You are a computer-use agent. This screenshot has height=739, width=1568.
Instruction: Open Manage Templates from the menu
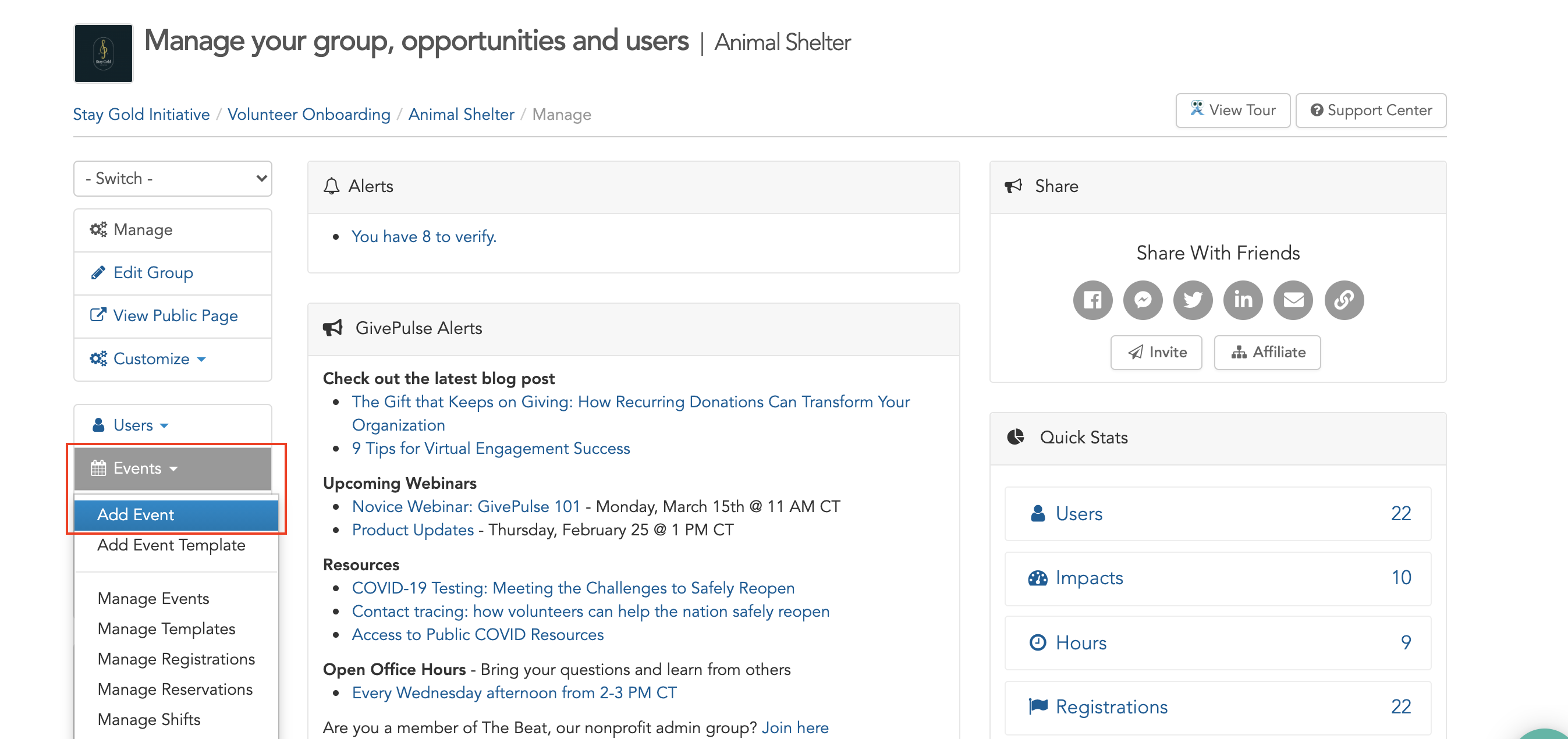pyautogui.click(x=166, y=629)
